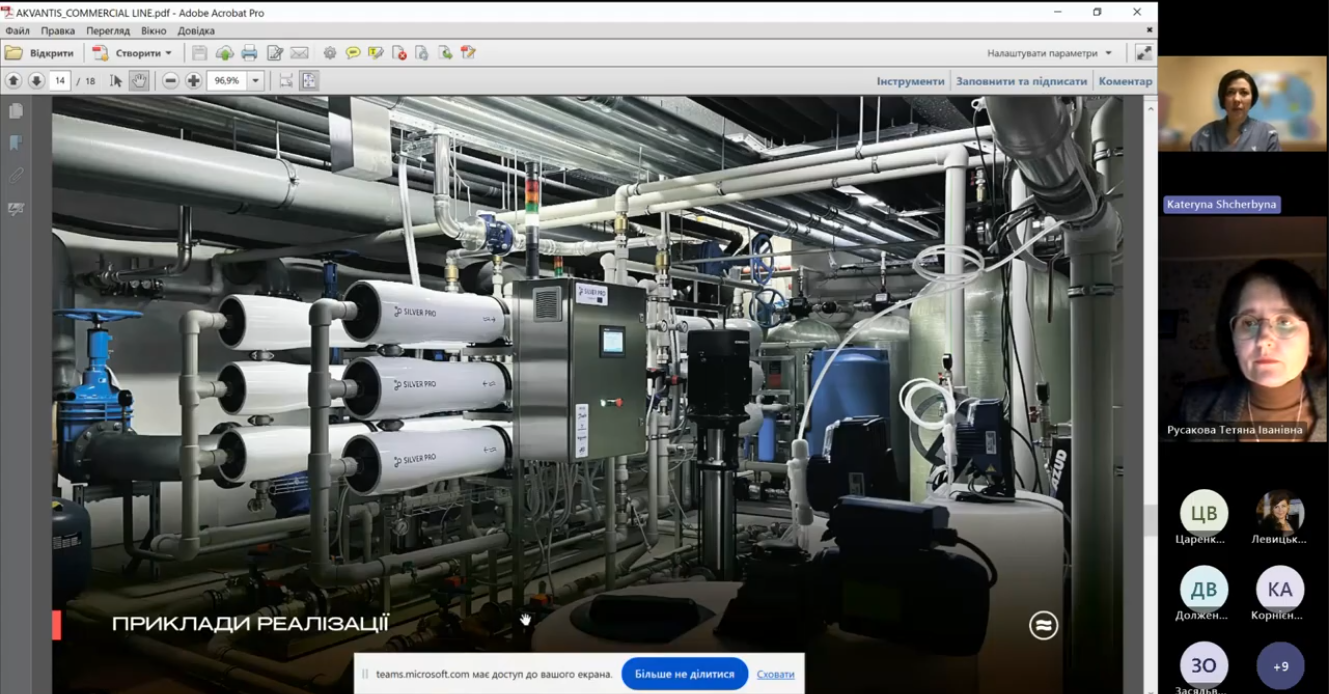Click the Print icon in the toolbar
The height and width of the screenshot is (694, 1329).
pos(249,53)
